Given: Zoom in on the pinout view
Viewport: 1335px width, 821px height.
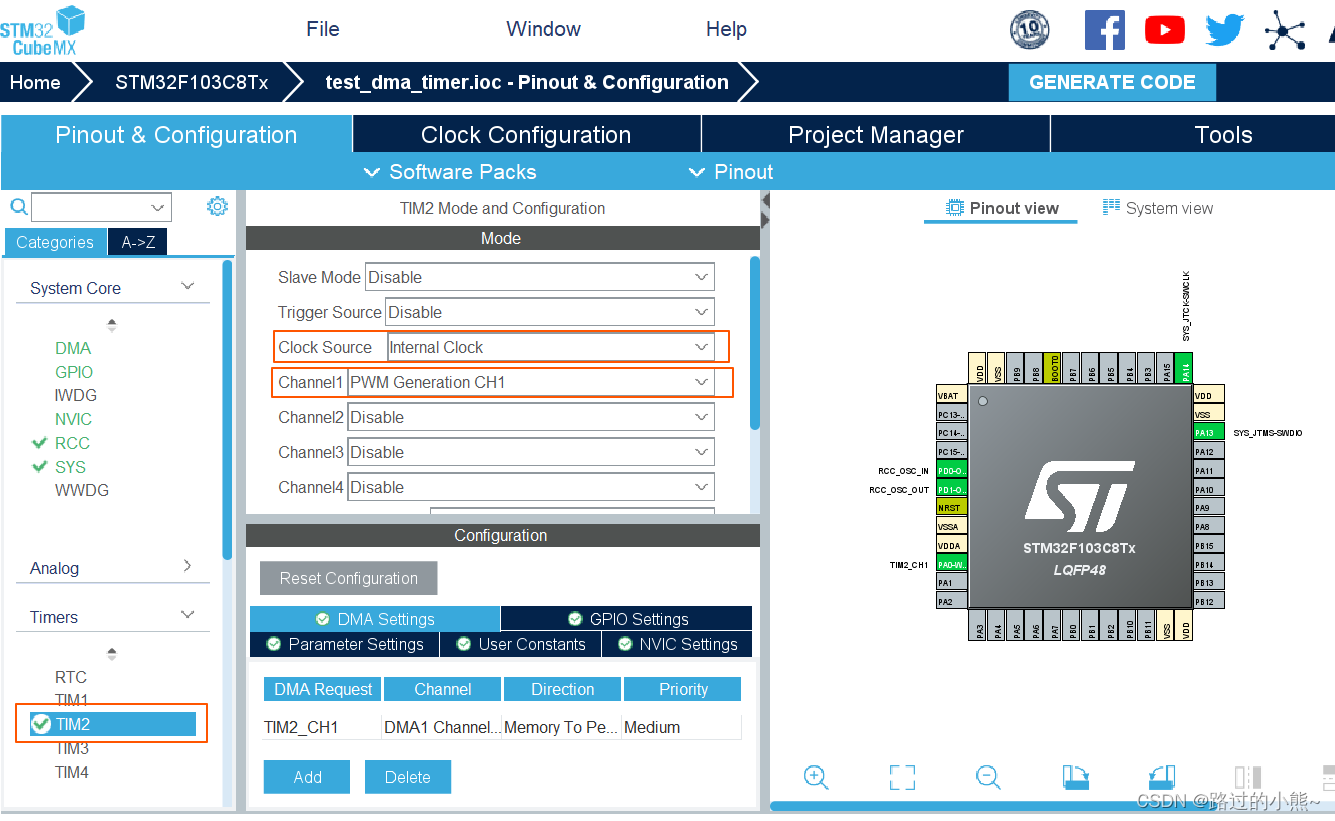Looking at the screenshot, I should (816, 777).
